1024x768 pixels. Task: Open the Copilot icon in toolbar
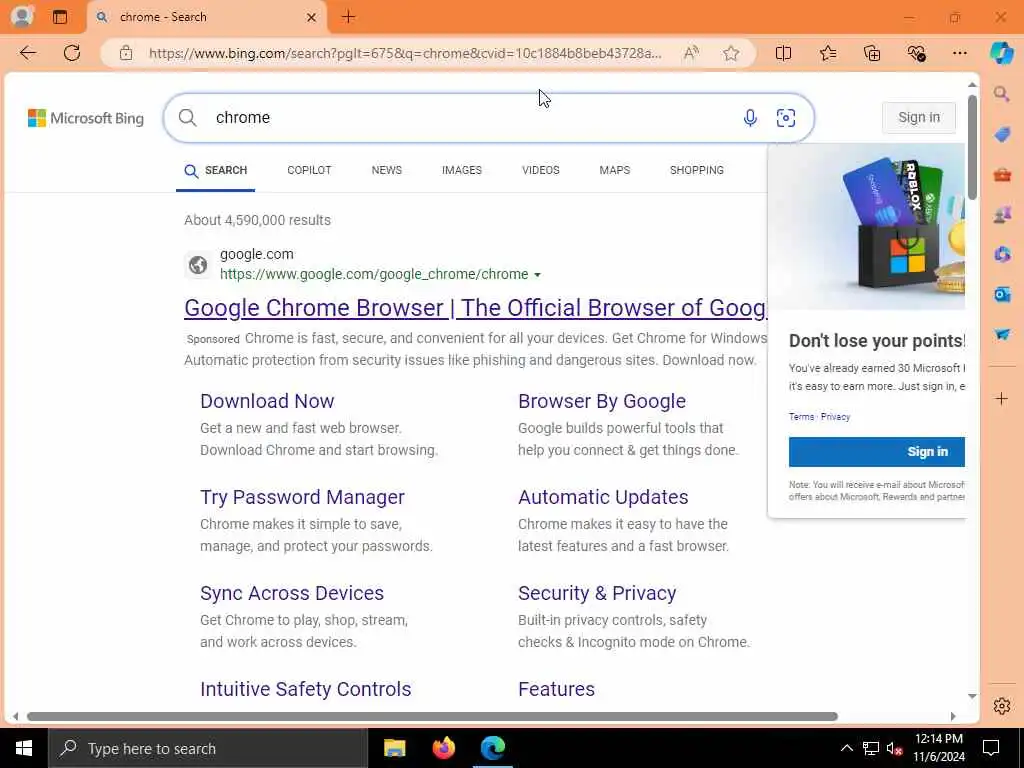[1001, 53]
